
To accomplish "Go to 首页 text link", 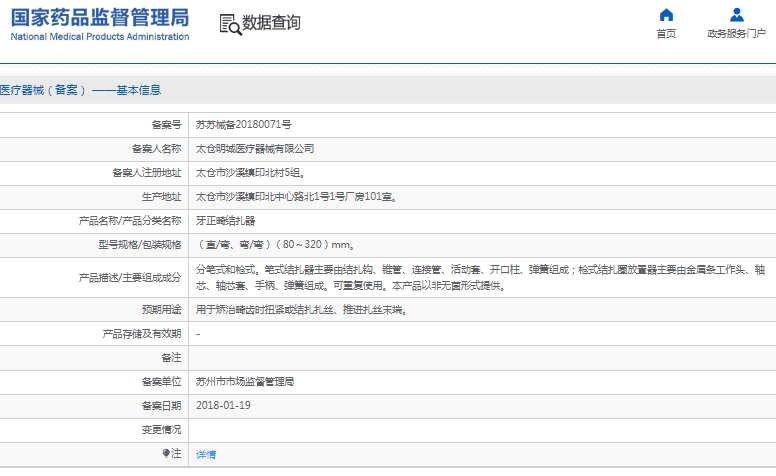I will 666,34.
